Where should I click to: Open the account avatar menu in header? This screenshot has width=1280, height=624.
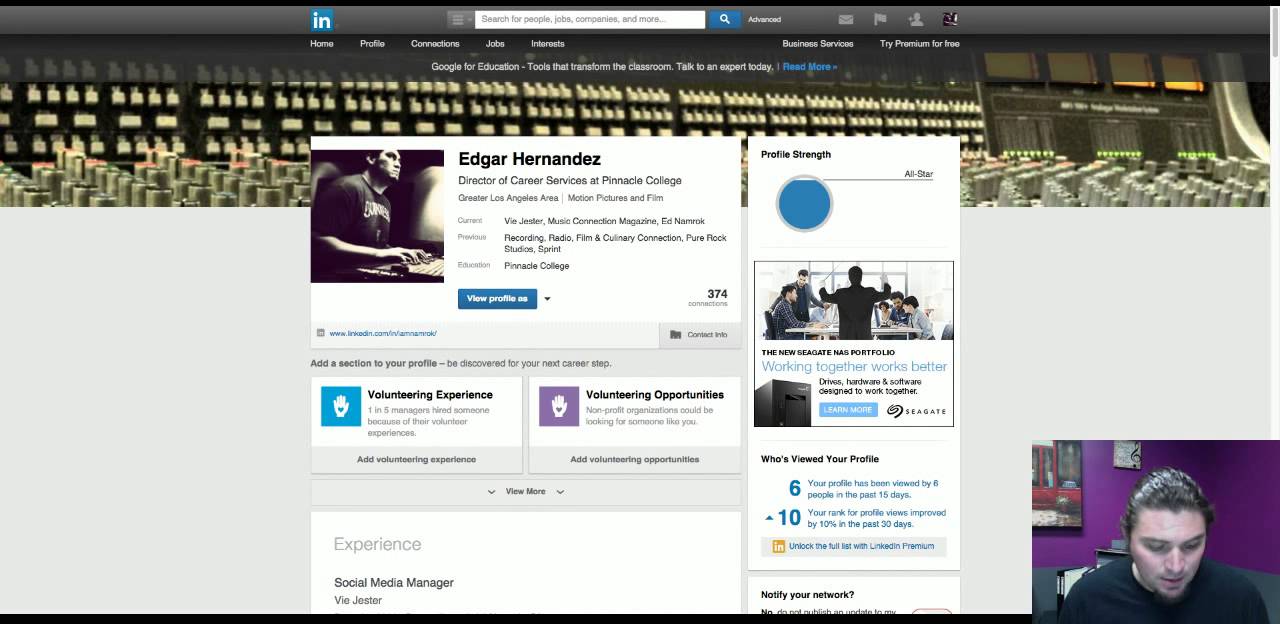click(x=950, y=19)
